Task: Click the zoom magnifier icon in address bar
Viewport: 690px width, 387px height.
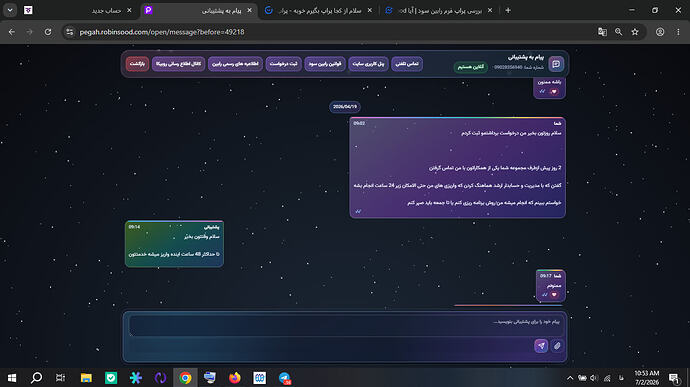Action: click(619, 32)
